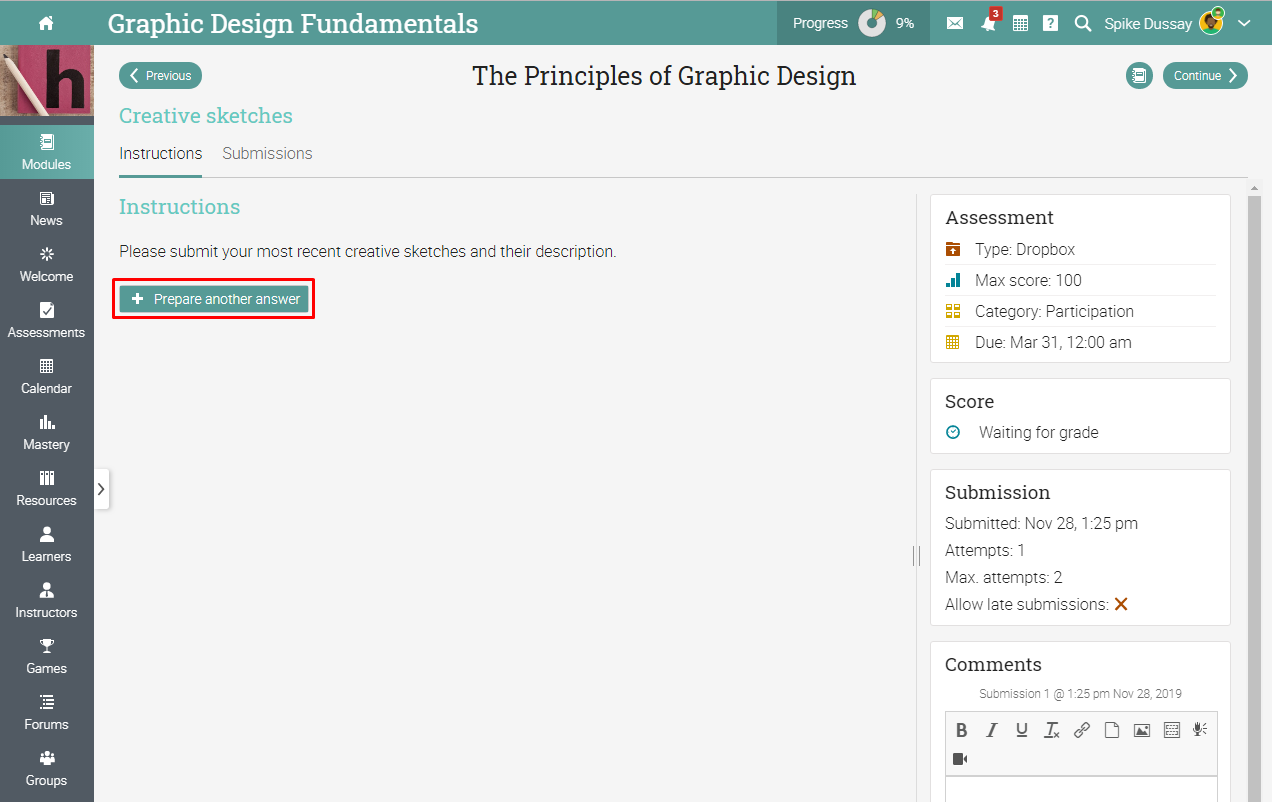Attach a file in the comment editor
Screen dimensions: 1272x802
[x=1111, y=730]
